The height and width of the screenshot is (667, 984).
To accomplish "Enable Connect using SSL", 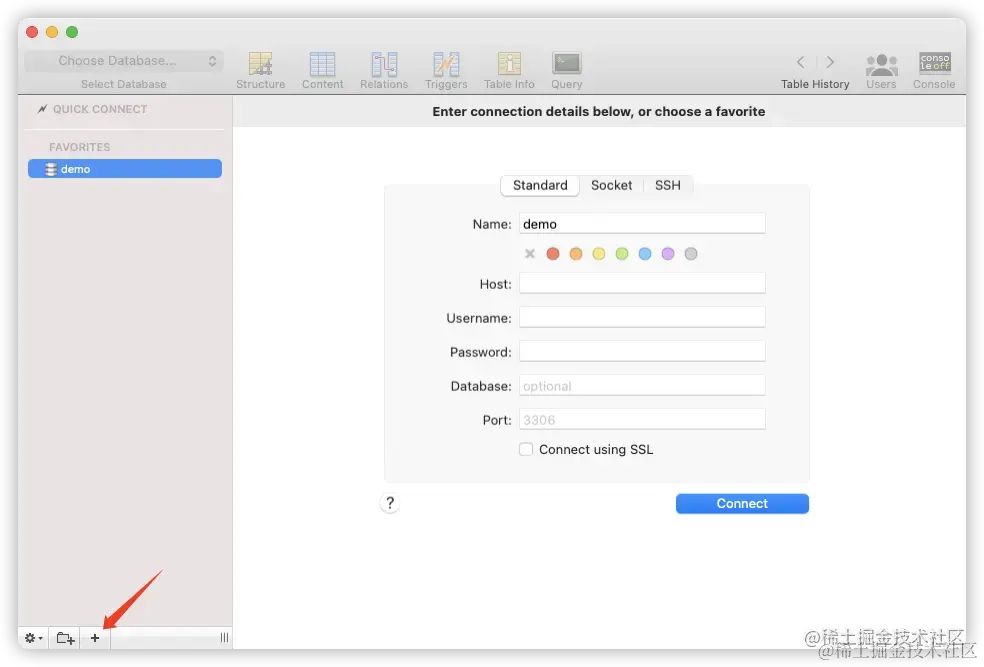I will (x=526, y=449).
